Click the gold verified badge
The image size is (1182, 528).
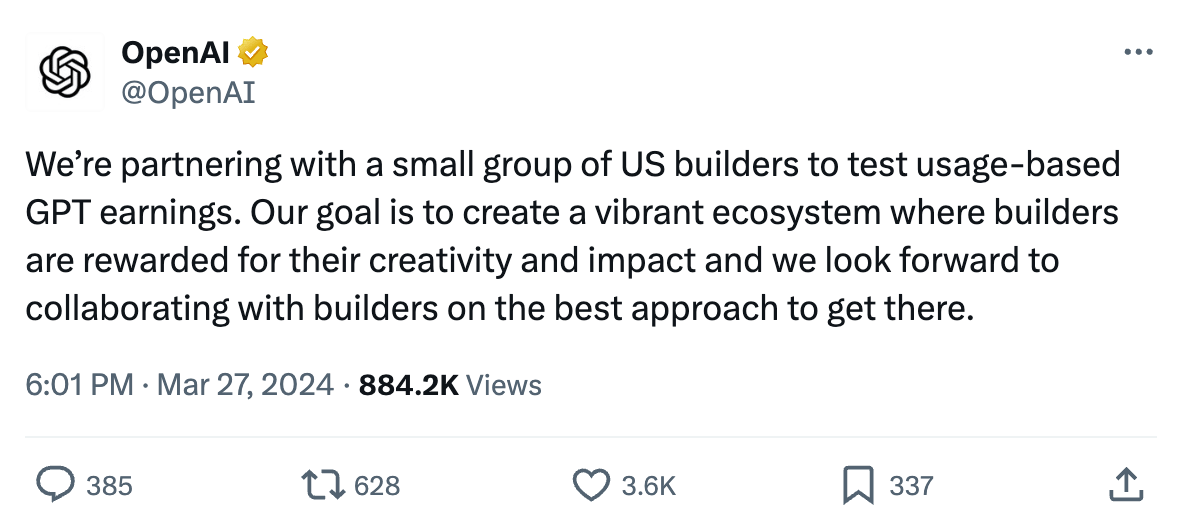point(253,52)
